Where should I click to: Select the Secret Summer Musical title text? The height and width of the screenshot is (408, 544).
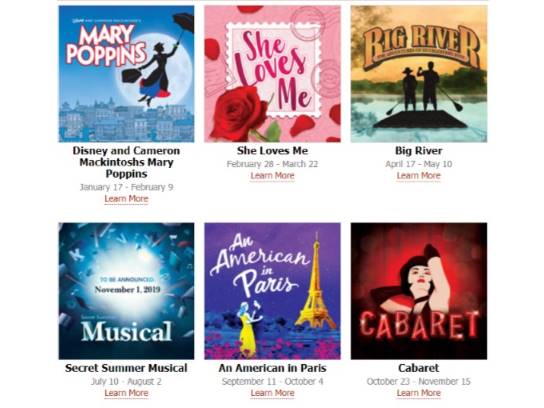(126, 368)
